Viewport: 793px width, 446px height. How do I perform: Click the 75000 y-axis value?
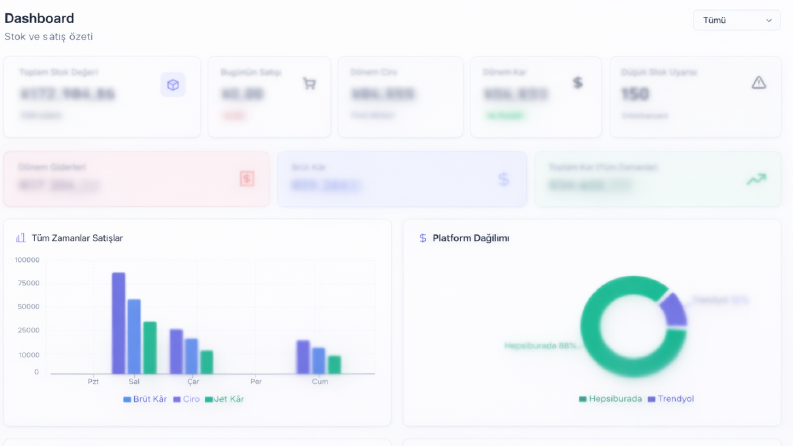coord(28,283)
